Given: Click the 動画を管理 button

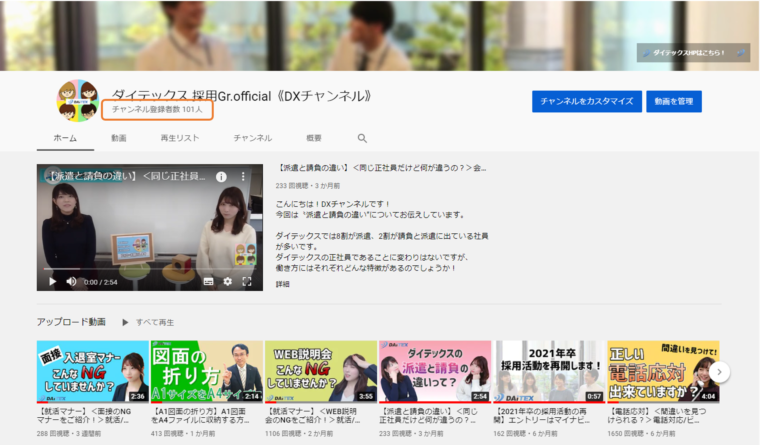Looking at the screenshot, I should pyautogui.click(x=674, y=101).
